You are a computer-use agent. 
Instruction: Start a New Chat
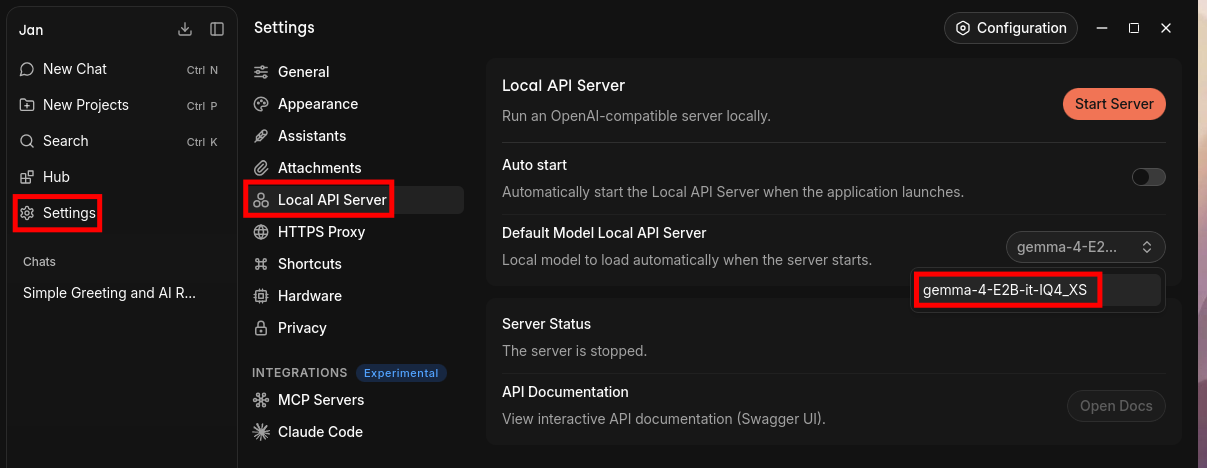coord(120,69)
